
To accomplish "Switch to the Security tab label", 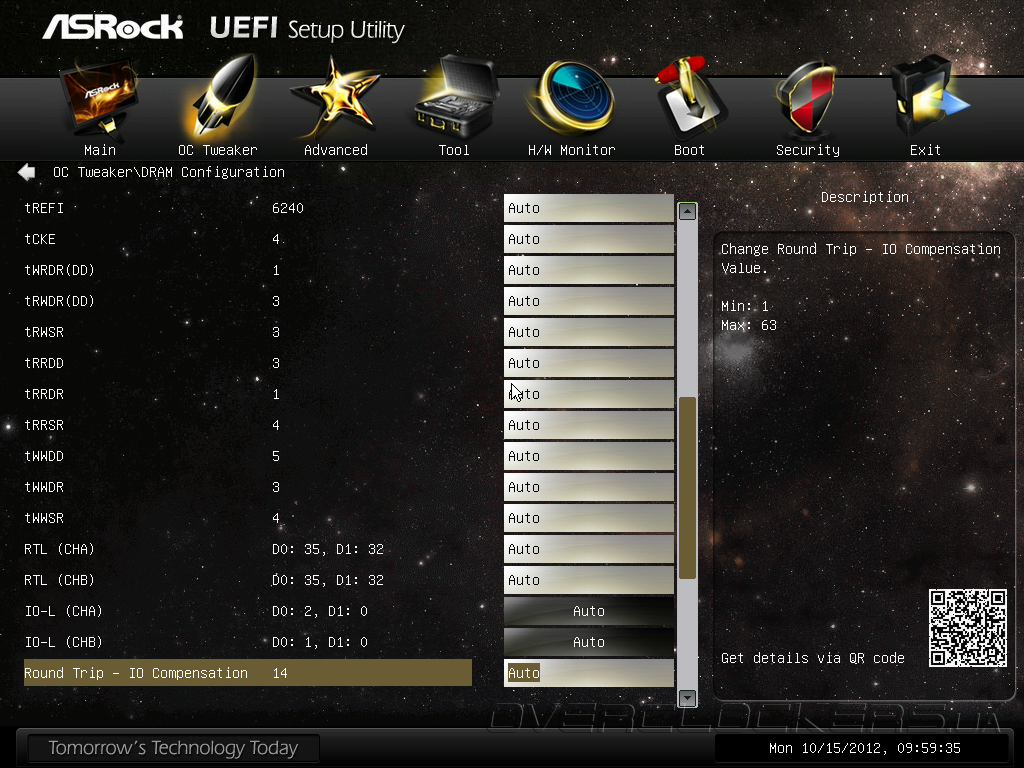I will click(x=808, y=150).
